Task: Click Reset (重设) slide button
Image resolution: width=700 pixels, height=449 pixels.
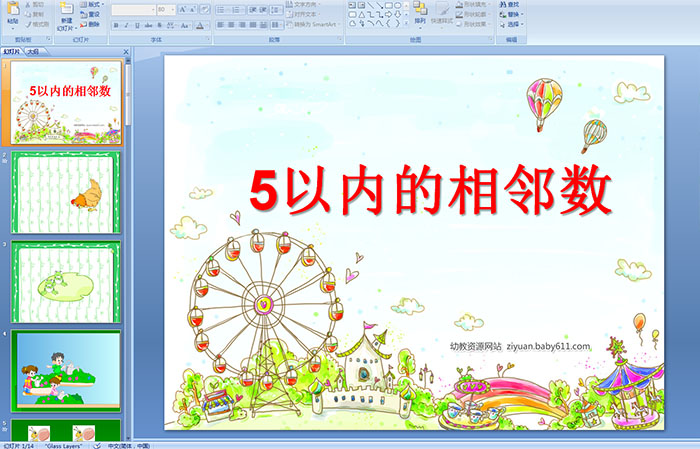Action: point(90,14)
